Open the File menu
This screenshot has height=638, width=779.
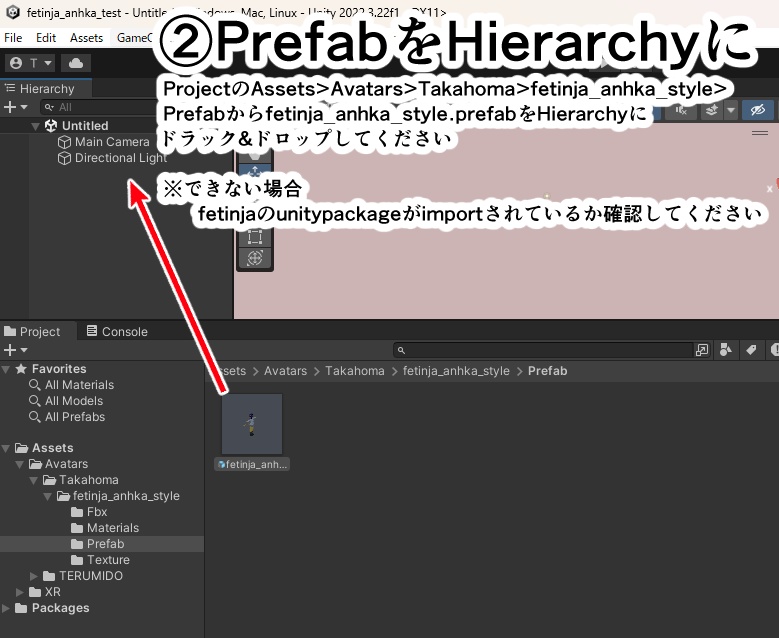tap(13, 38)
